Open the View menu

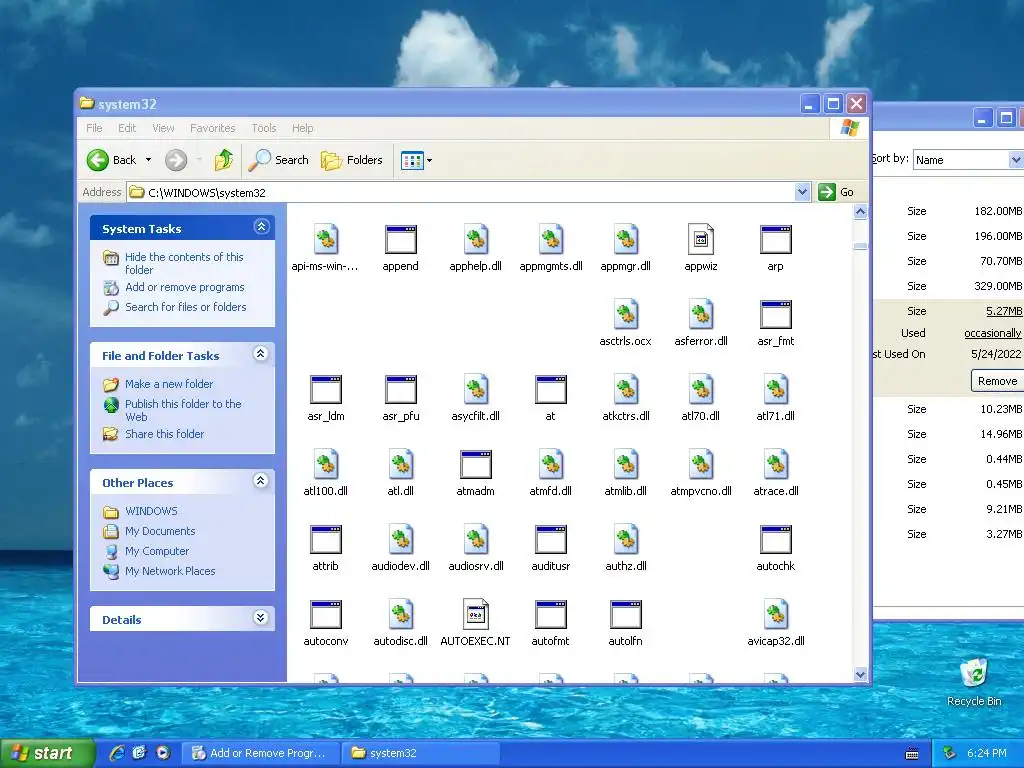163,128
